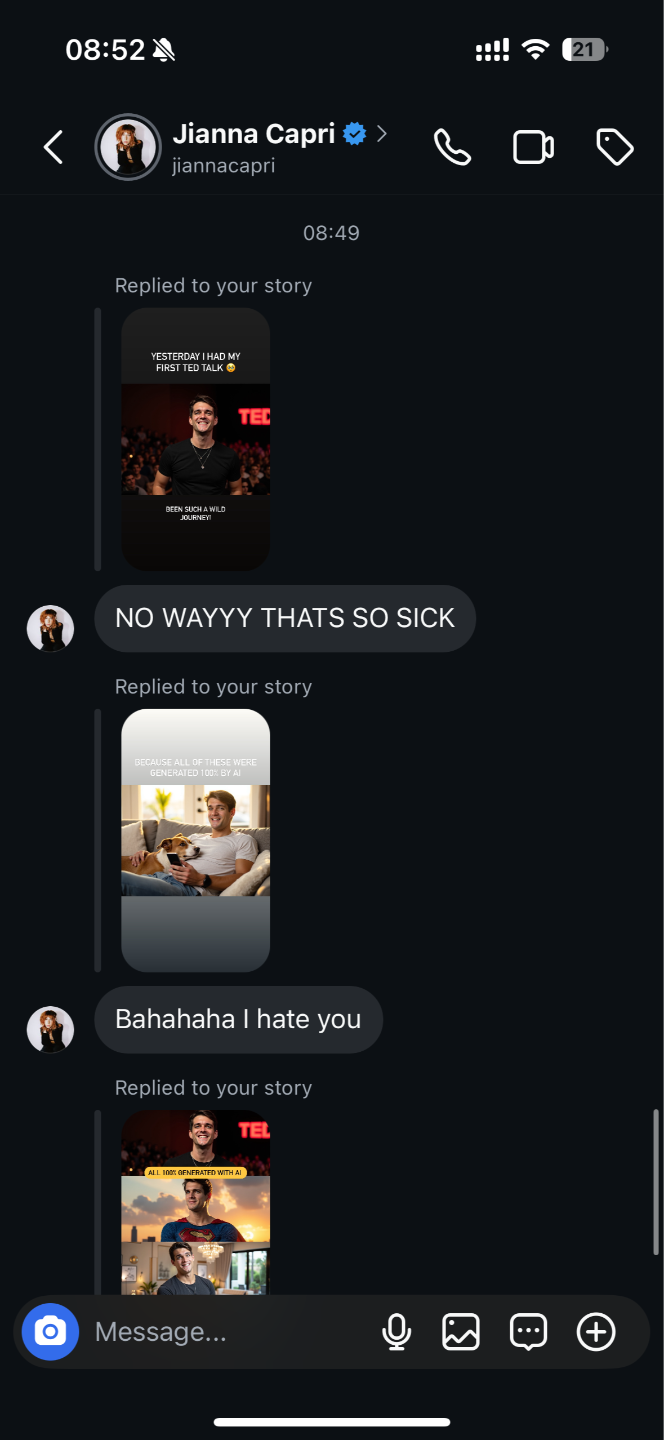Open saved replies speech bubble icon
The height and width of the screenshot is (1440, 664).
(528, 1332)
